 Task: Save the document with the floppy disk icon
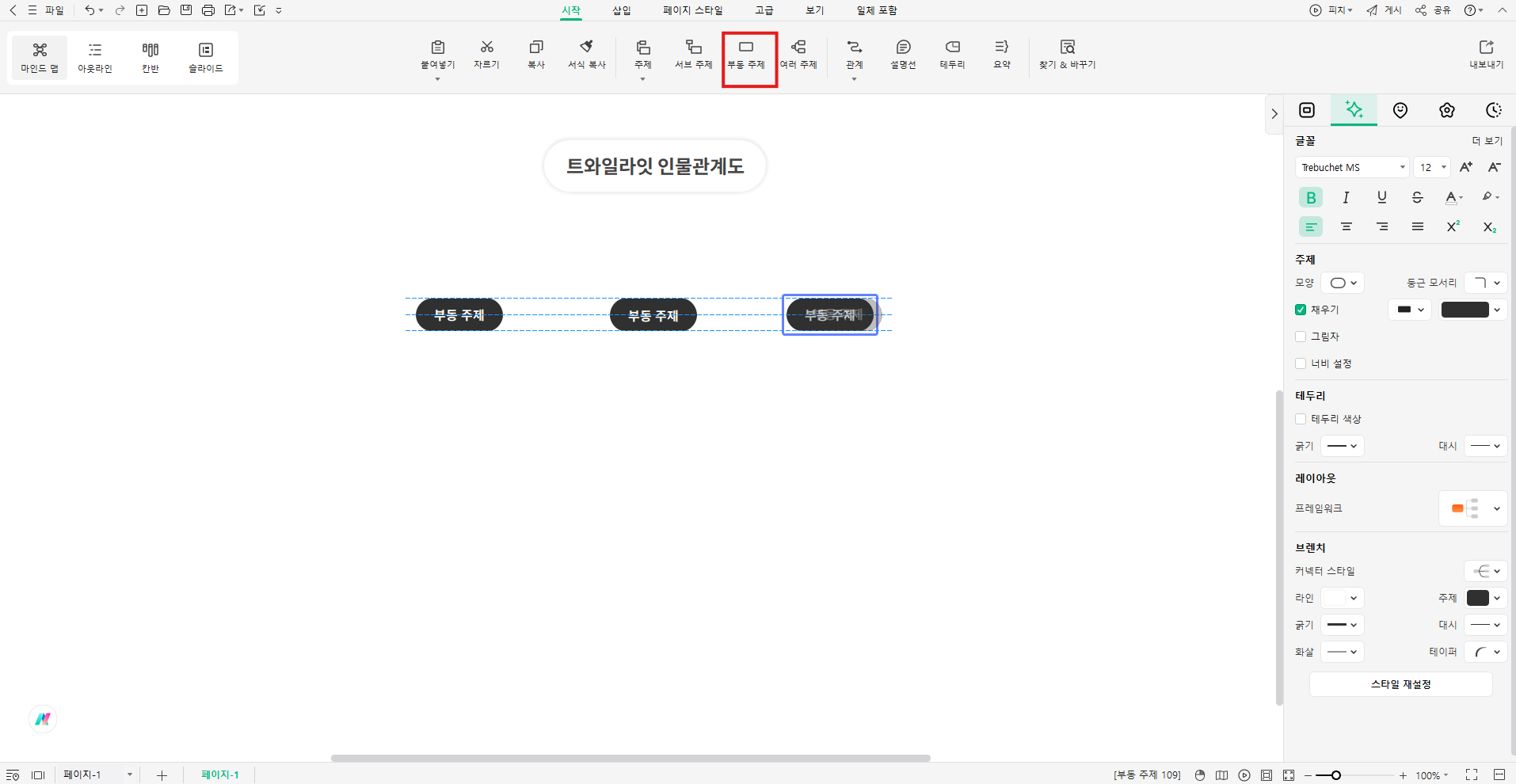(186, 10)
